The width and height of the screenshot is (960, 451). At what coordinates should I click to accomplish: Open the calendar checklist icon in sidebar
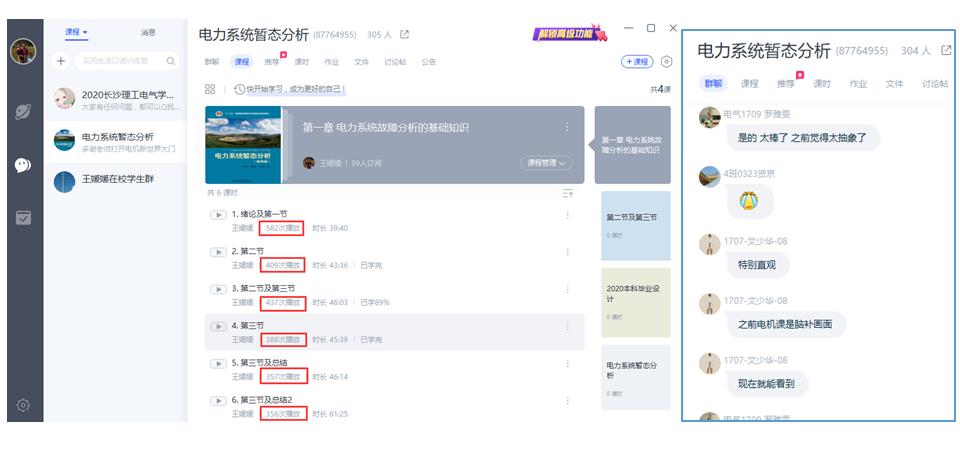coord(23,217)
